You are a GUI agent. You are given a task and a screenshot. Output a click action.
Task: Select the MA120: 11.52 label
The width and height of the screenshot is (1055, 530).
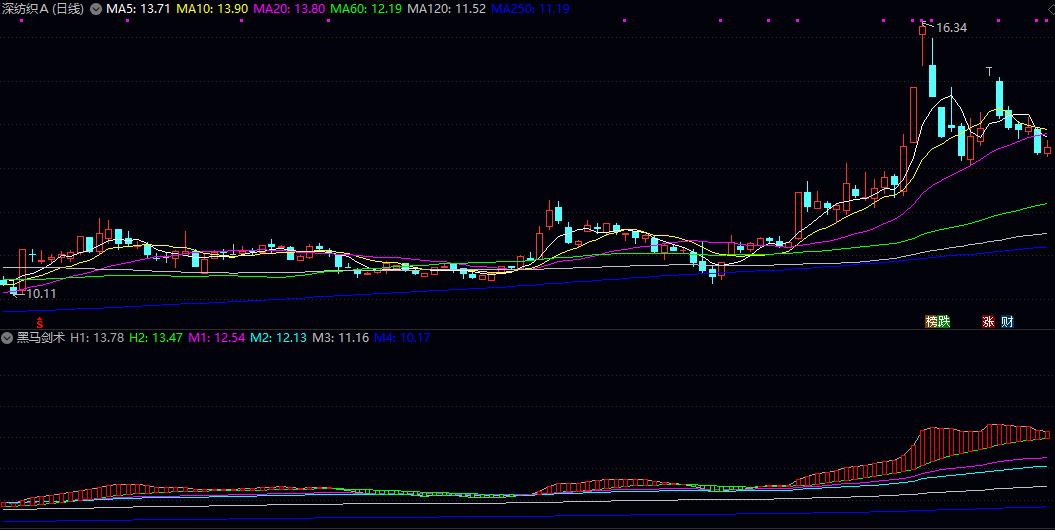click(x=447, y=9)
